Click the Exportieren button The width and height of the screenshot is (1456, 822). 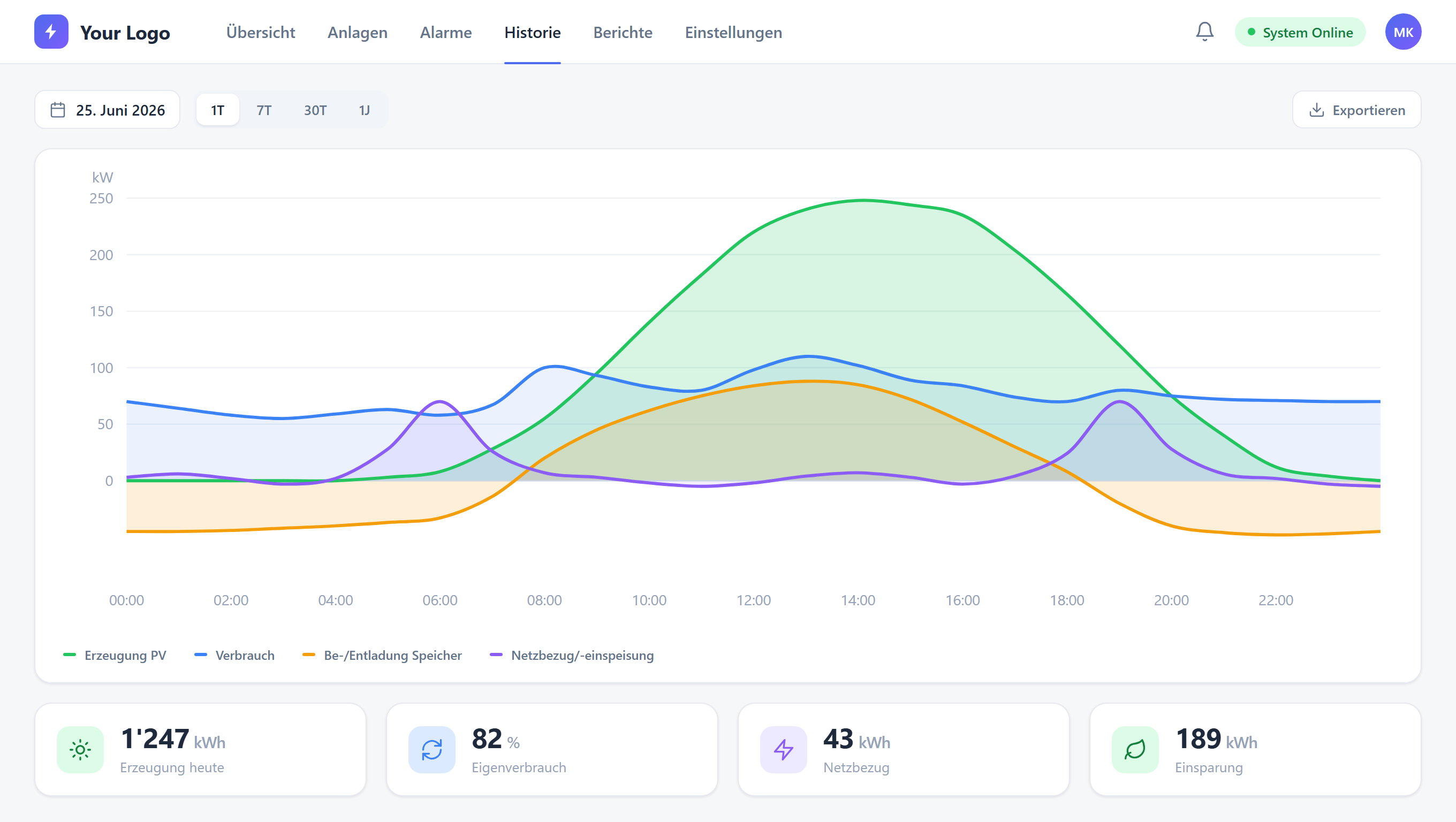1356,110
